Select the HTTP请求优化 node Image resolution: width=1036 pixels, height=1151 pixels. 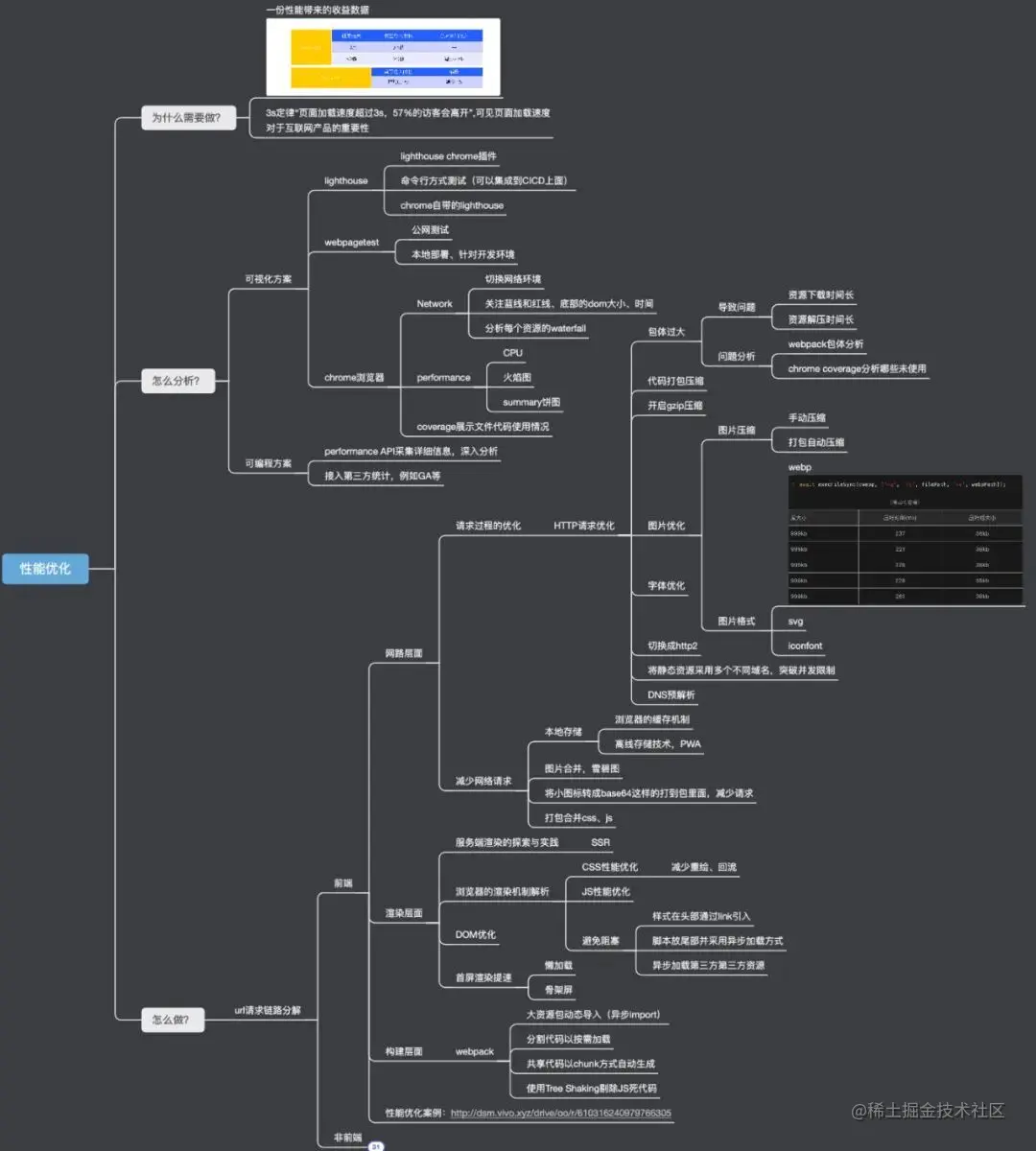point(583,526)
